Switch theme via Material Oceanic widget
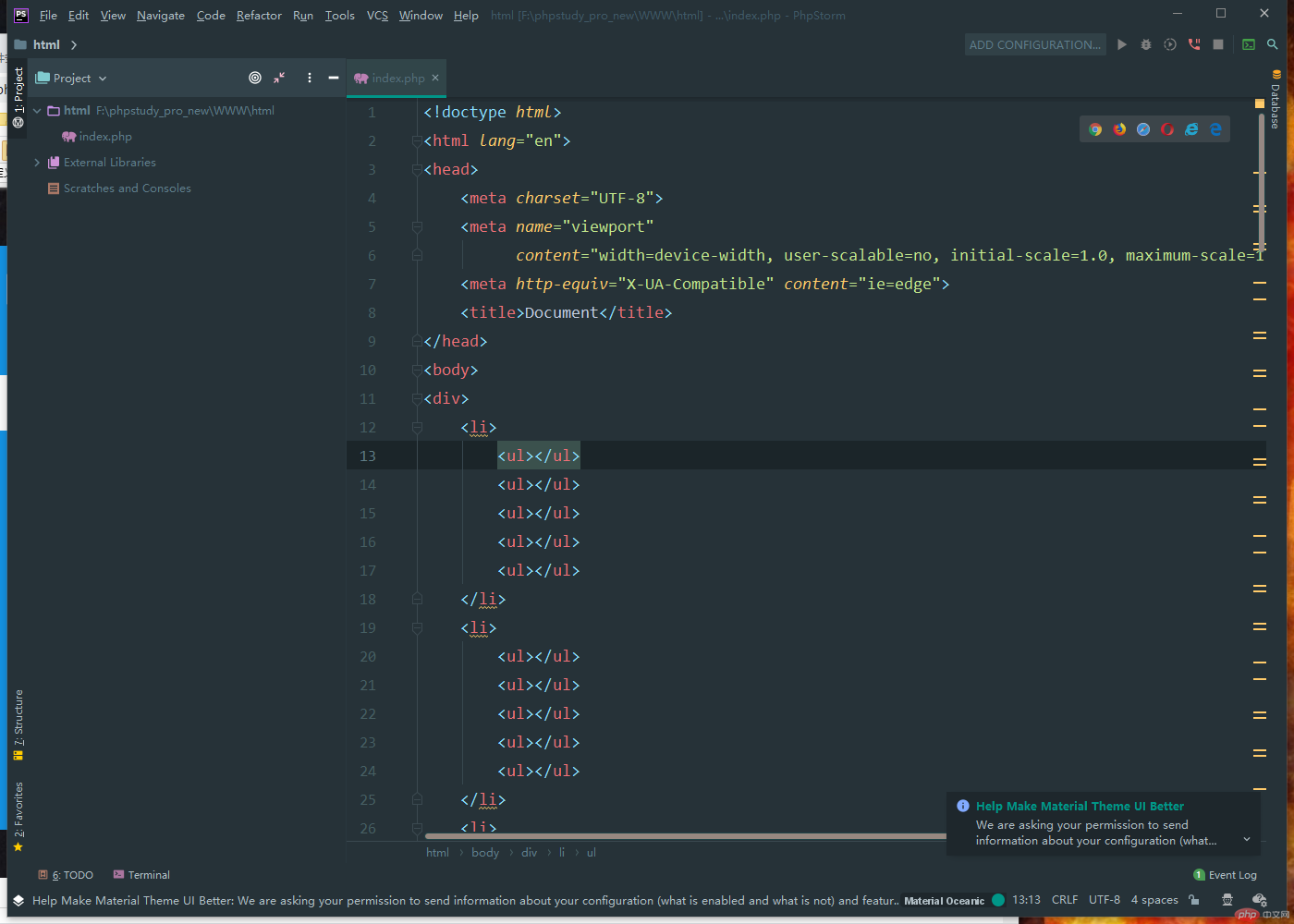This screenshot has width=1294, height=924. click(x=954, y=900)
